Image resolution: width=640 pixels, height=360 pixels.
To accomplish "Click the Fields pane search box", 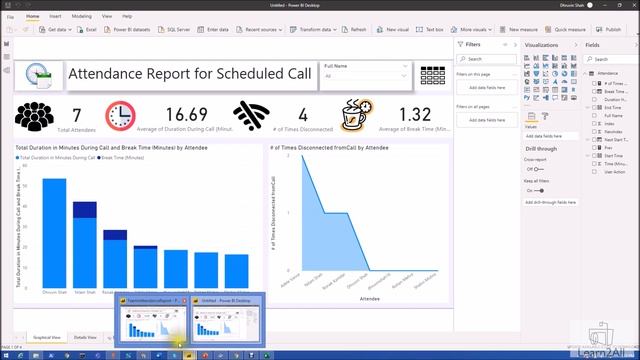I will click(x=611, y=59).
